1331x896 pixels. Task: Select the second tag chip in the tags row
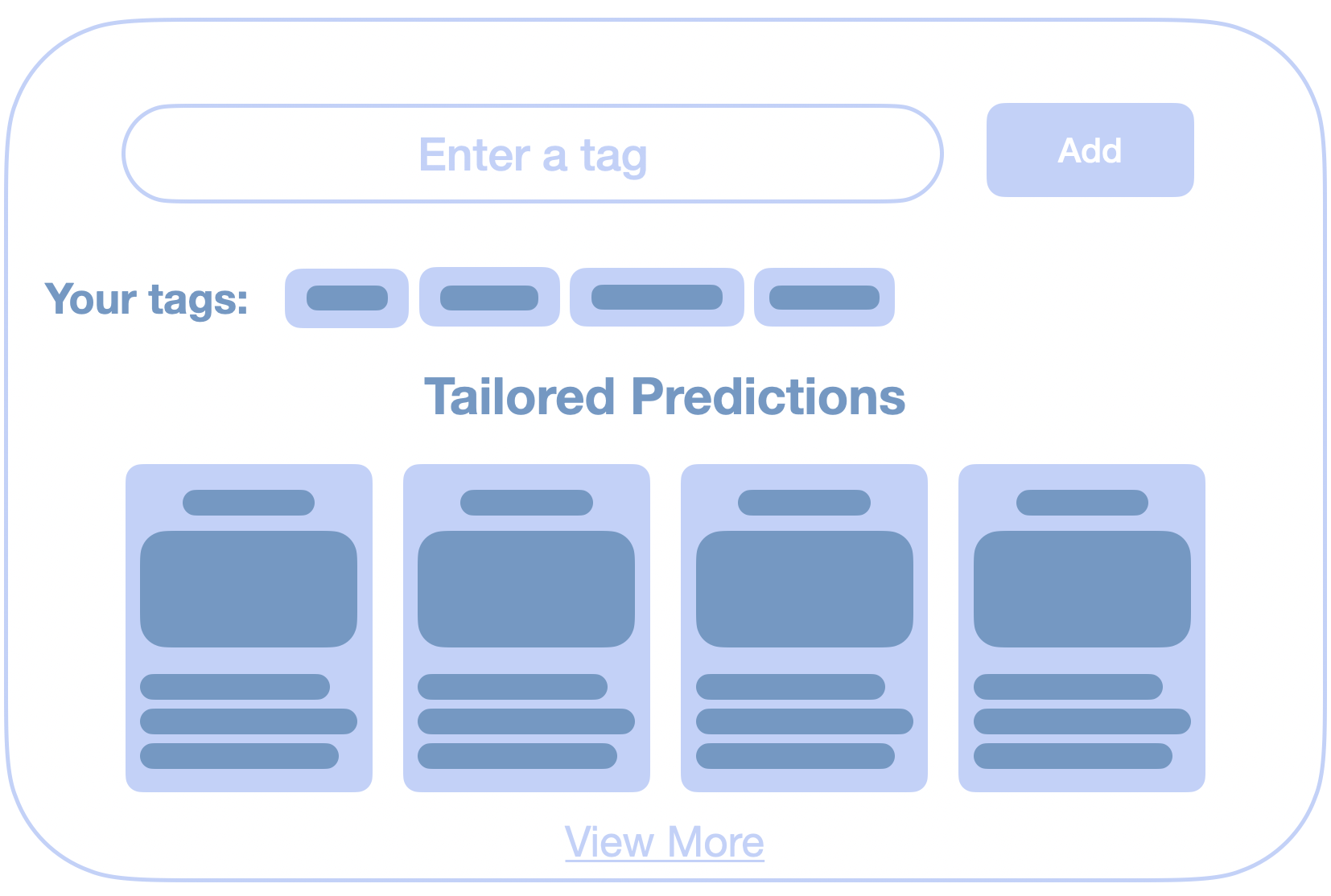click(489, 297)
